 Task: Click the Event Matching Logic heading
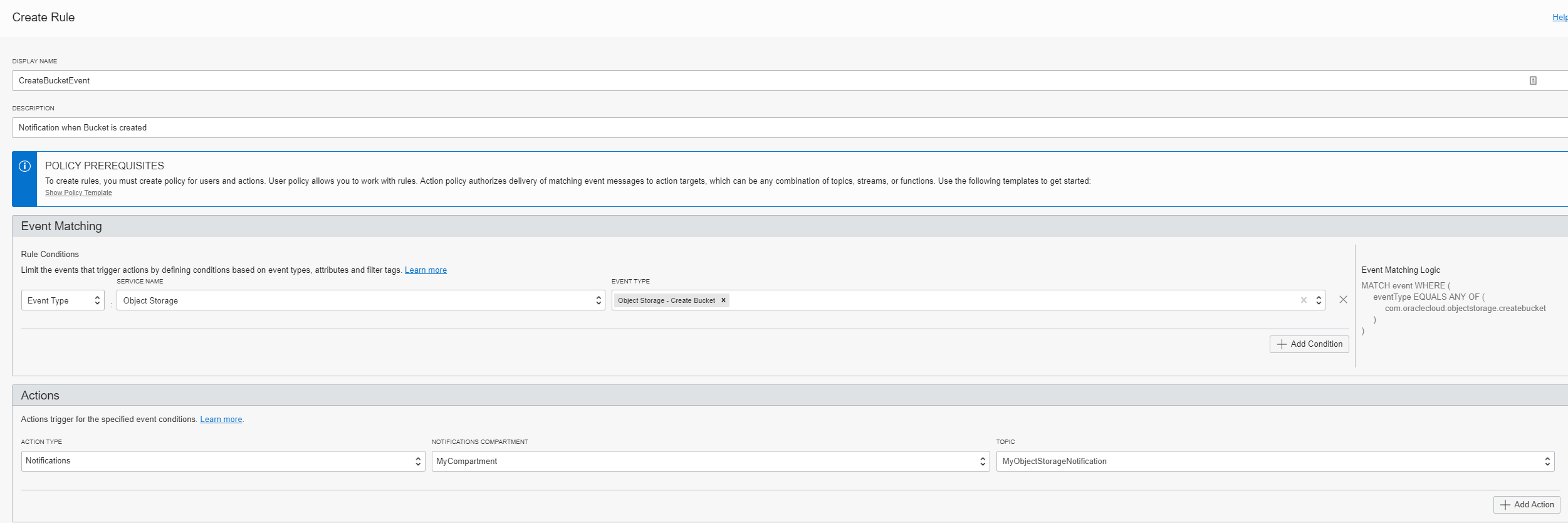(1401, 270)
